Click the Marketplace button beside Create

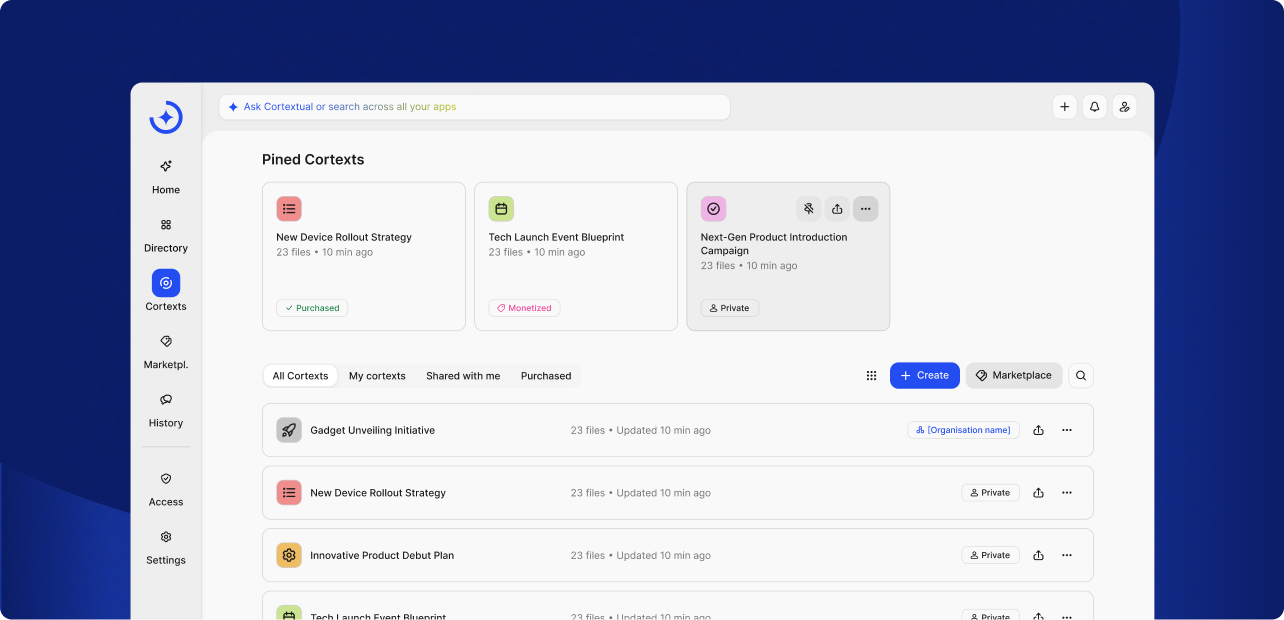pyautogui.click(x=1013, y=376)
